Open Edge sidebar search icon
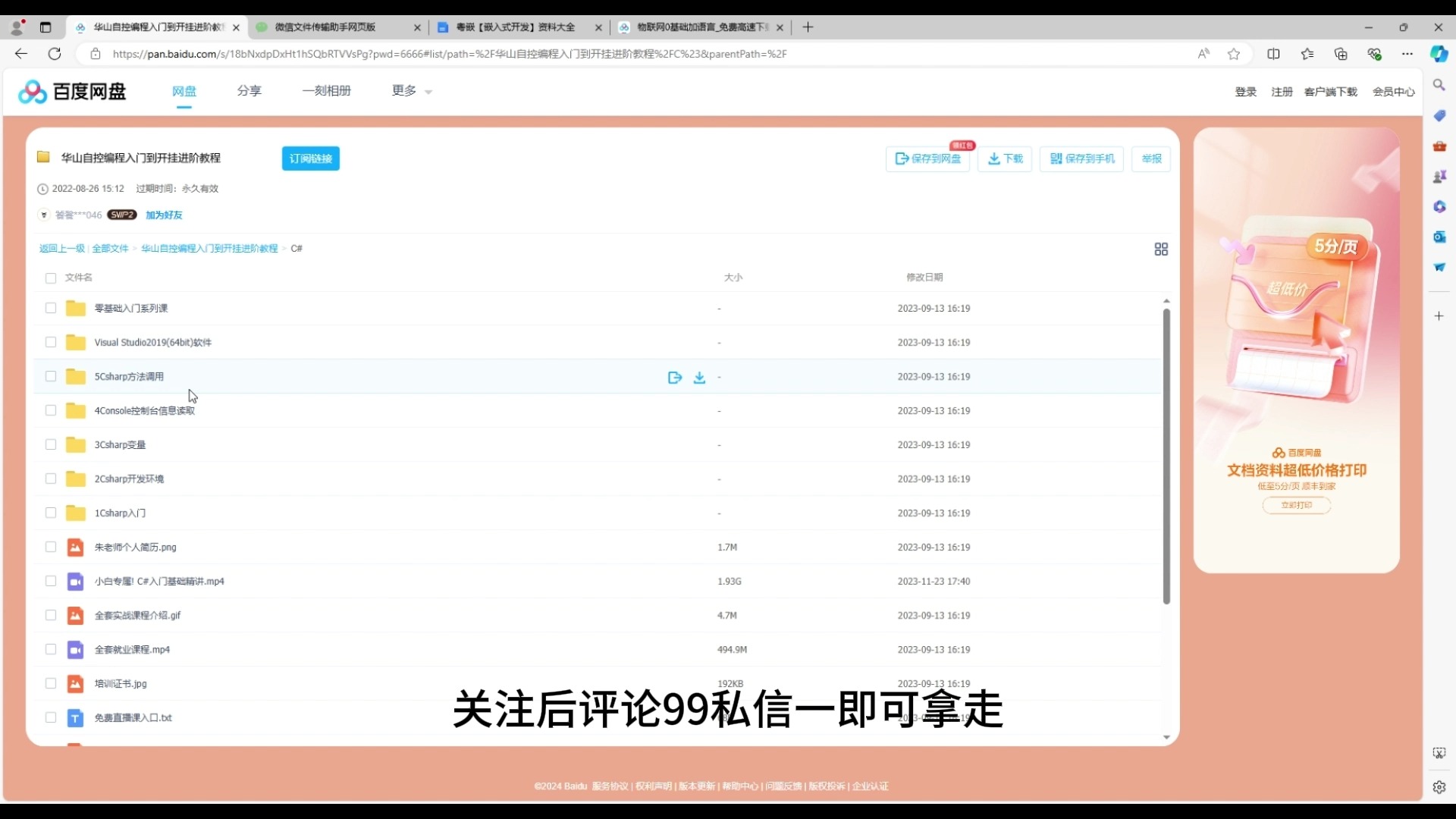Screen dimensions: 1456x819 tap(1439, 85)
